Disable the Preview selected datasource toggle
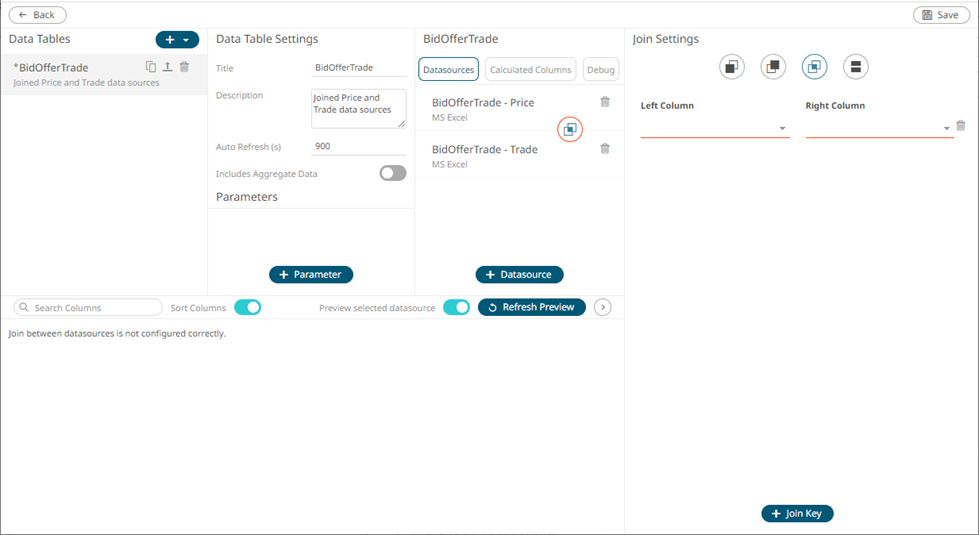 click(456, 307)
